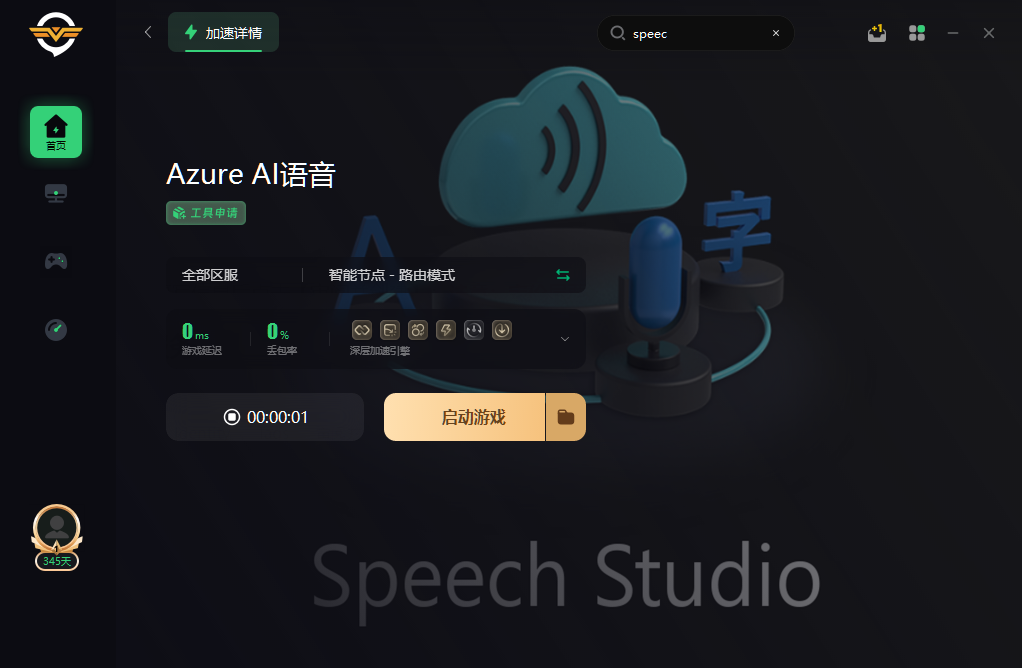Go back with the left arrow
This screenshot has height=668, width=1022.
coord(148,32)
